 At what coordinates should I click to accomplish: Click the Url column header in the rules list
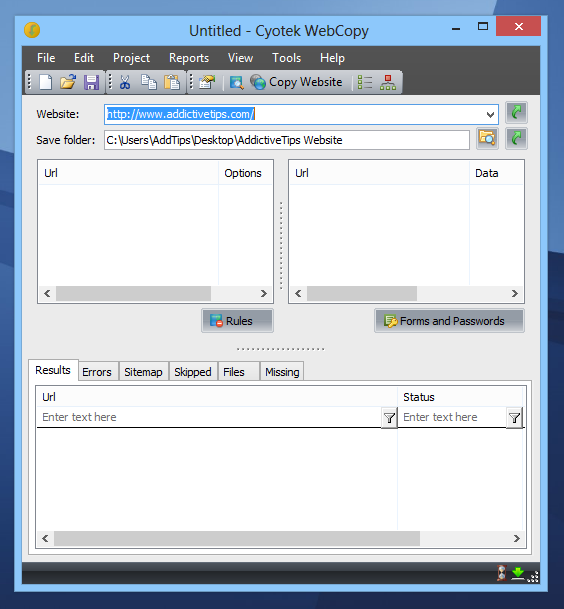tap(129, 173)
